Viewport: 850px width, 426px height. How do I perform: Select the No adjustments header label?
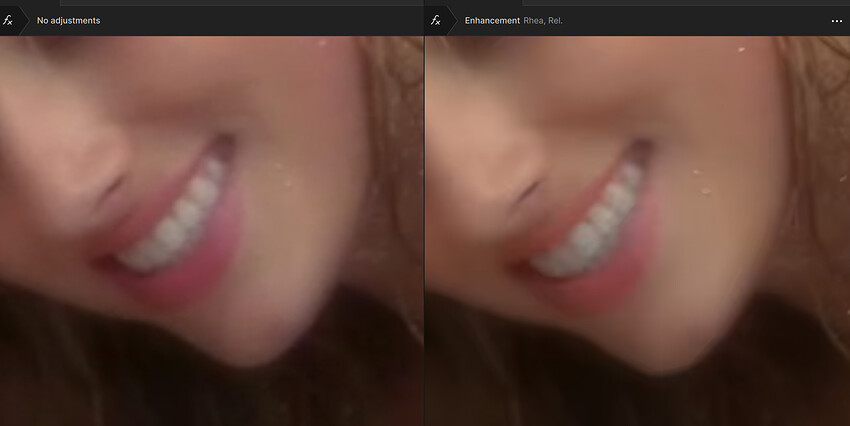point(68,20)
